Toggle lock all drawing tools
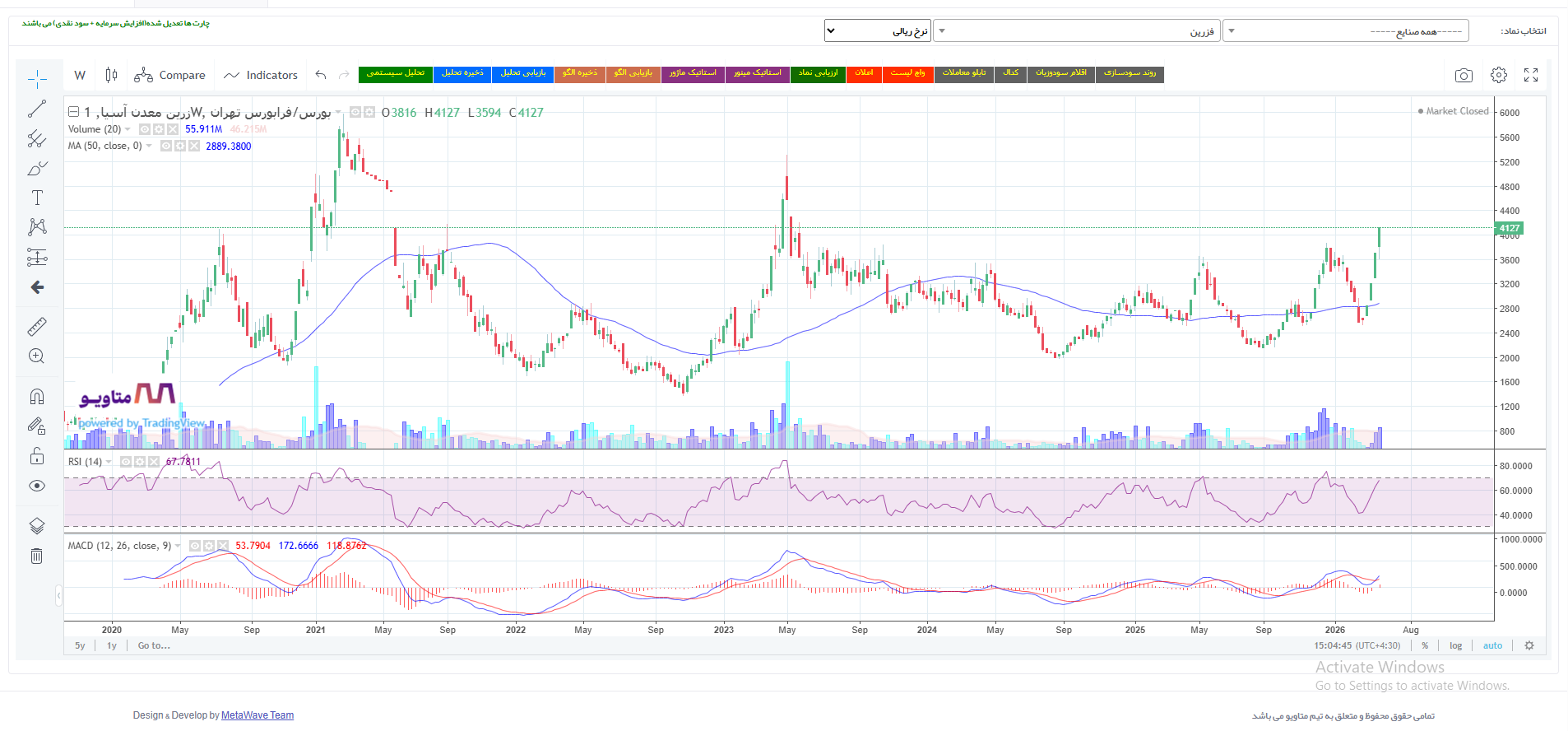Screen dimensions: 1568x731 pos(37,456)
